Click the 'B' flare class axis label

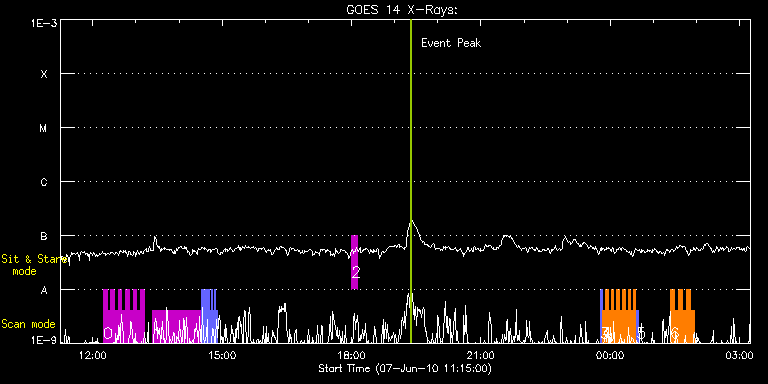coord(44,236)
